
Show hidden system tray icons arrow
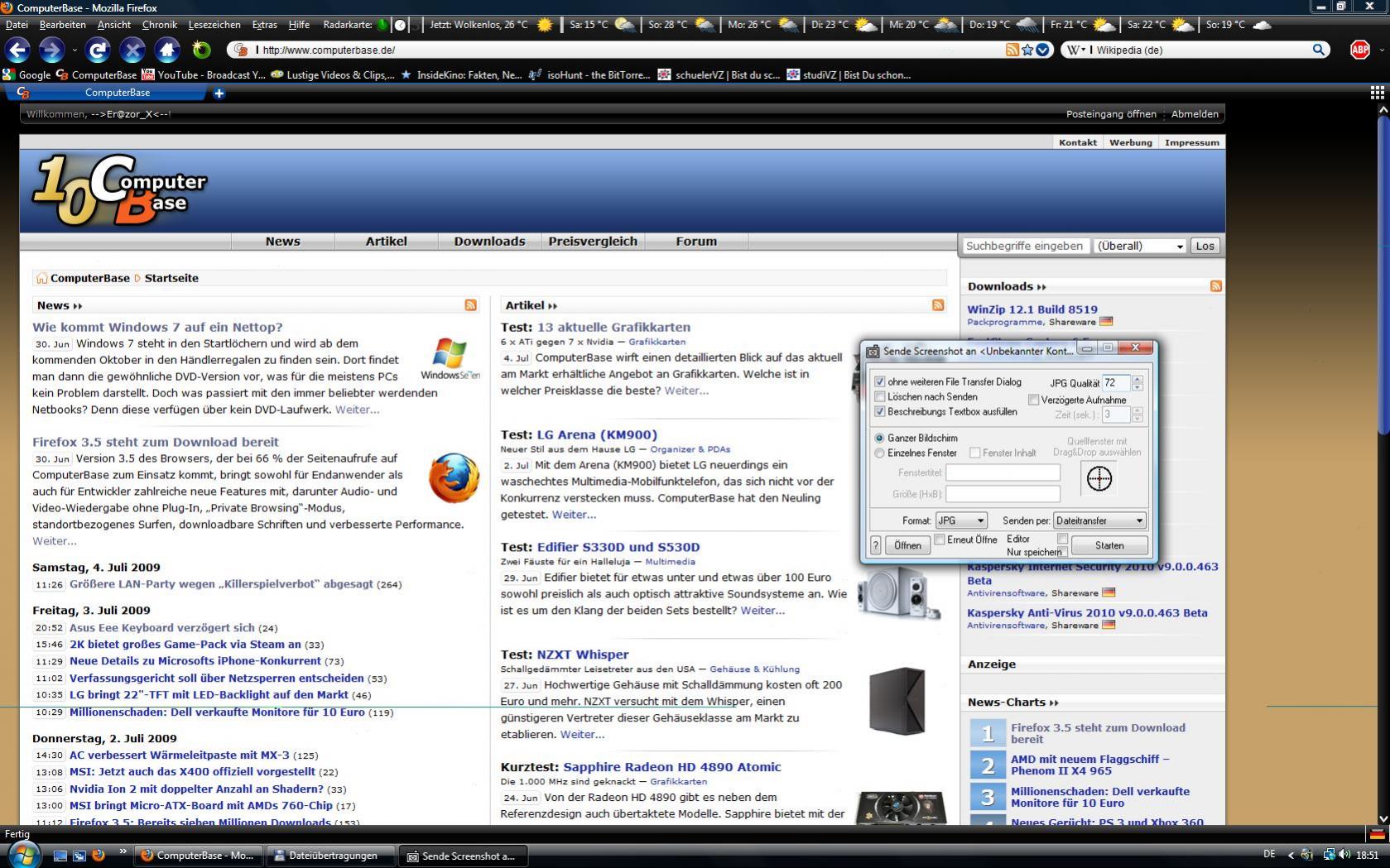[1290, 855]
